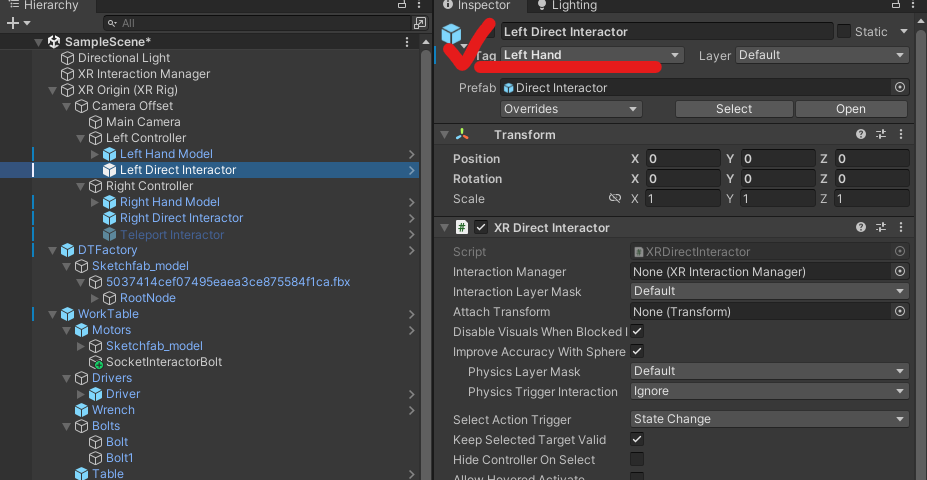
Task: Open prefab arrow for Left Direct Interactor
Action: pos(412,170)
